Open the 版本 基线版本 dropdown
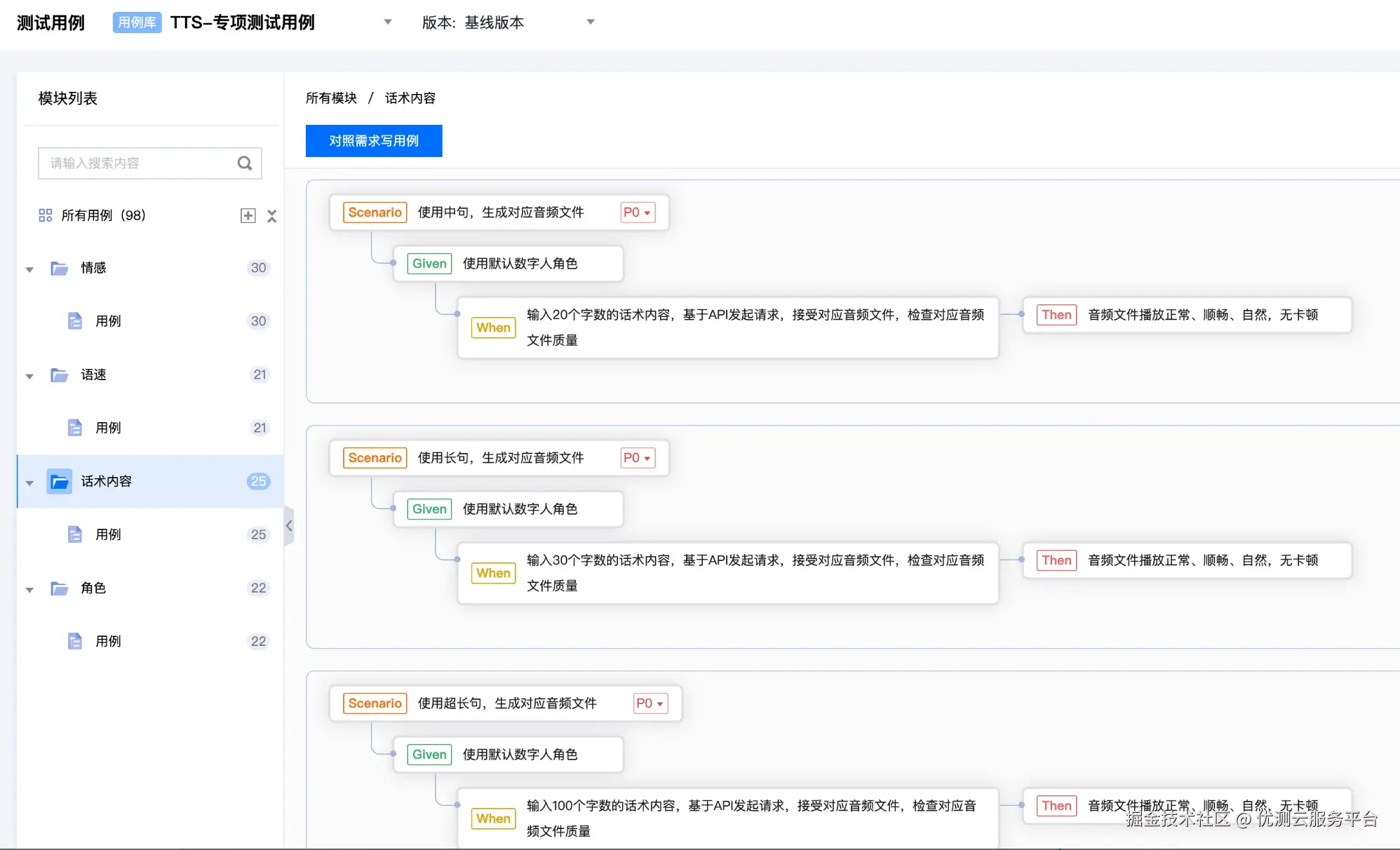This screenshot has width=1400, height=850. [x=590, y=22]
